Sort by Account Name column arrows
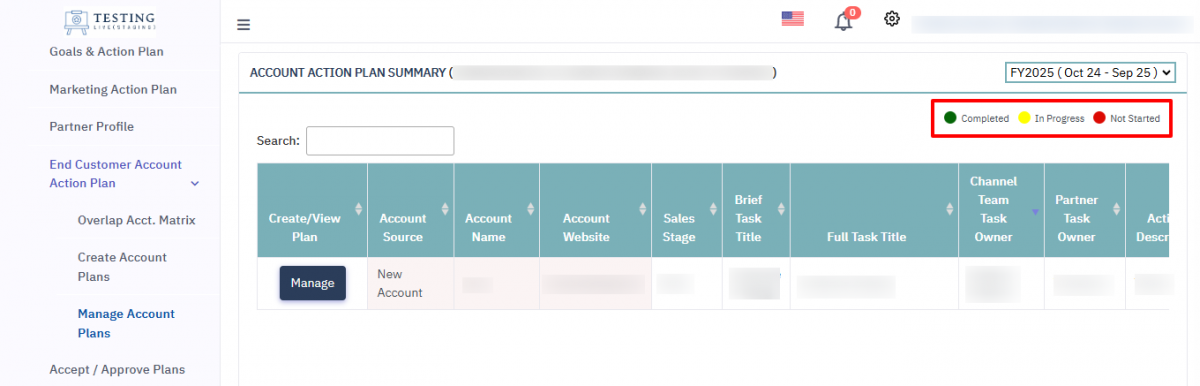The width and height of the screenshot is (1200, 386). point(530,210)
